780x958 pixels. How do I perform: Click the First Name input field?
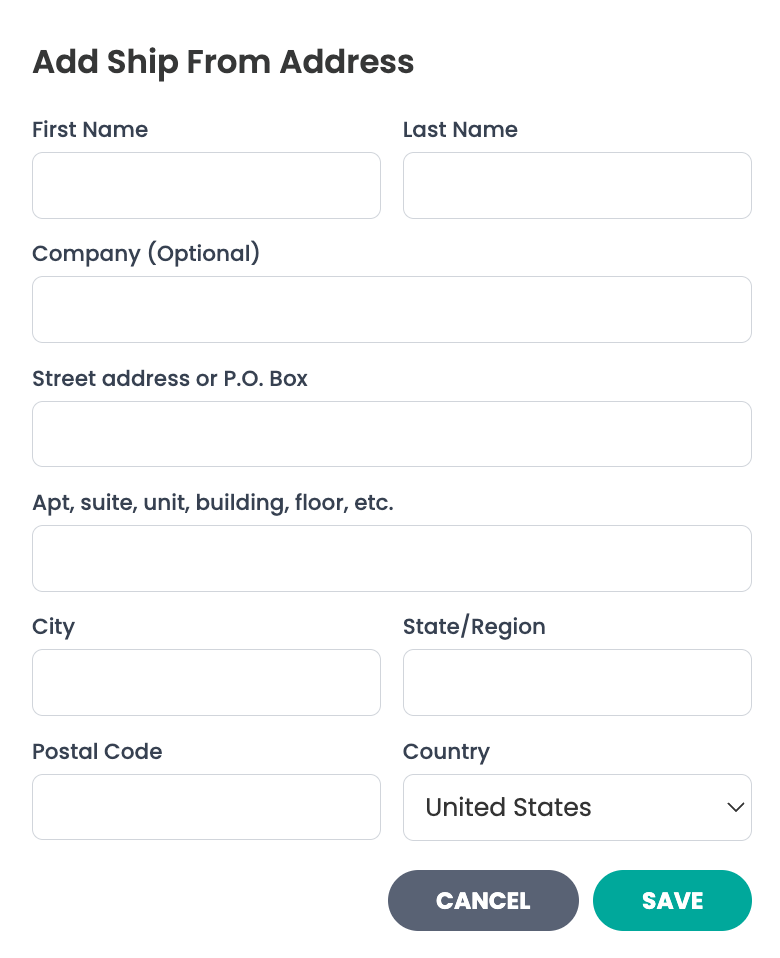point(206,185)
